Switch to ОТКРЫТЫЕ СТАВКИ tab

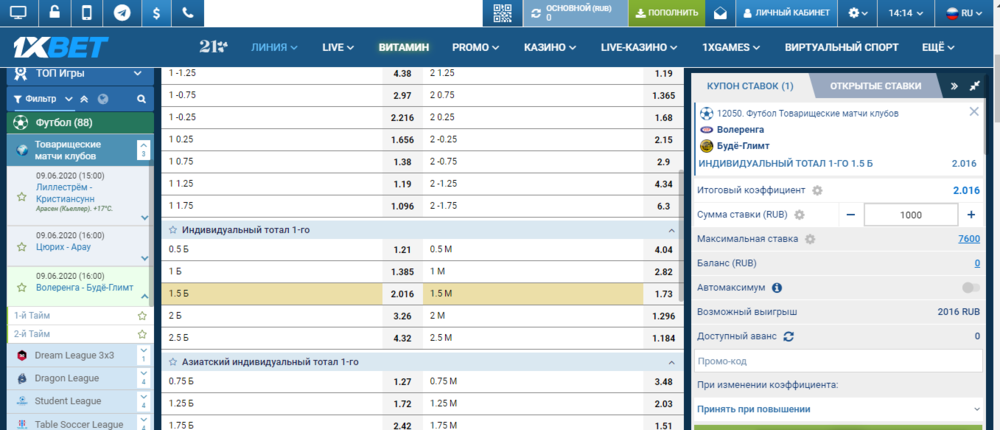pyautogui.click(x=875, y=86)
